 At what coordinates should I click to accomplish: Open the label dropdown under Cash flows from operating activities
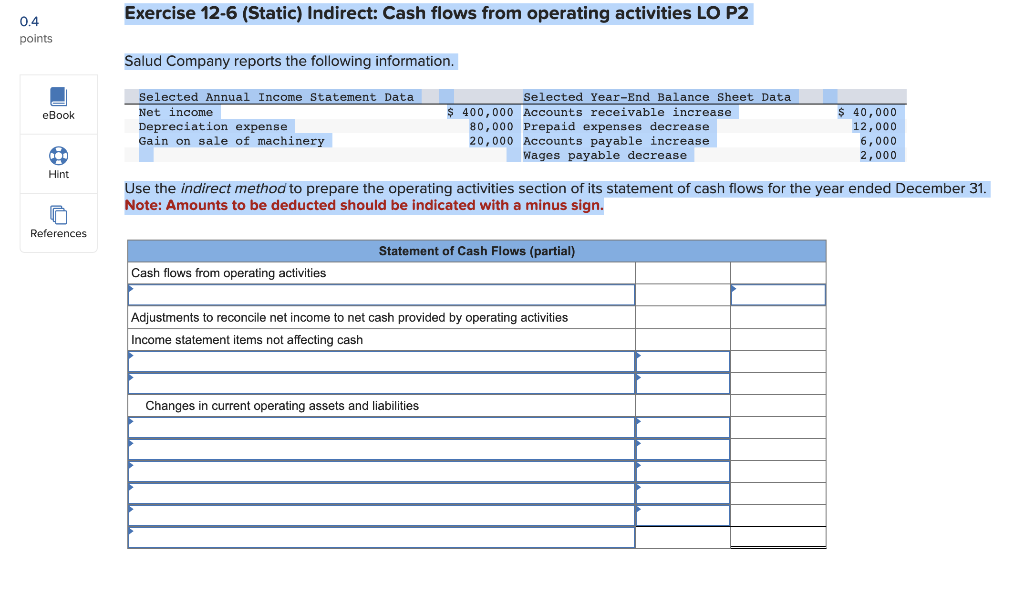coord(380,294)
